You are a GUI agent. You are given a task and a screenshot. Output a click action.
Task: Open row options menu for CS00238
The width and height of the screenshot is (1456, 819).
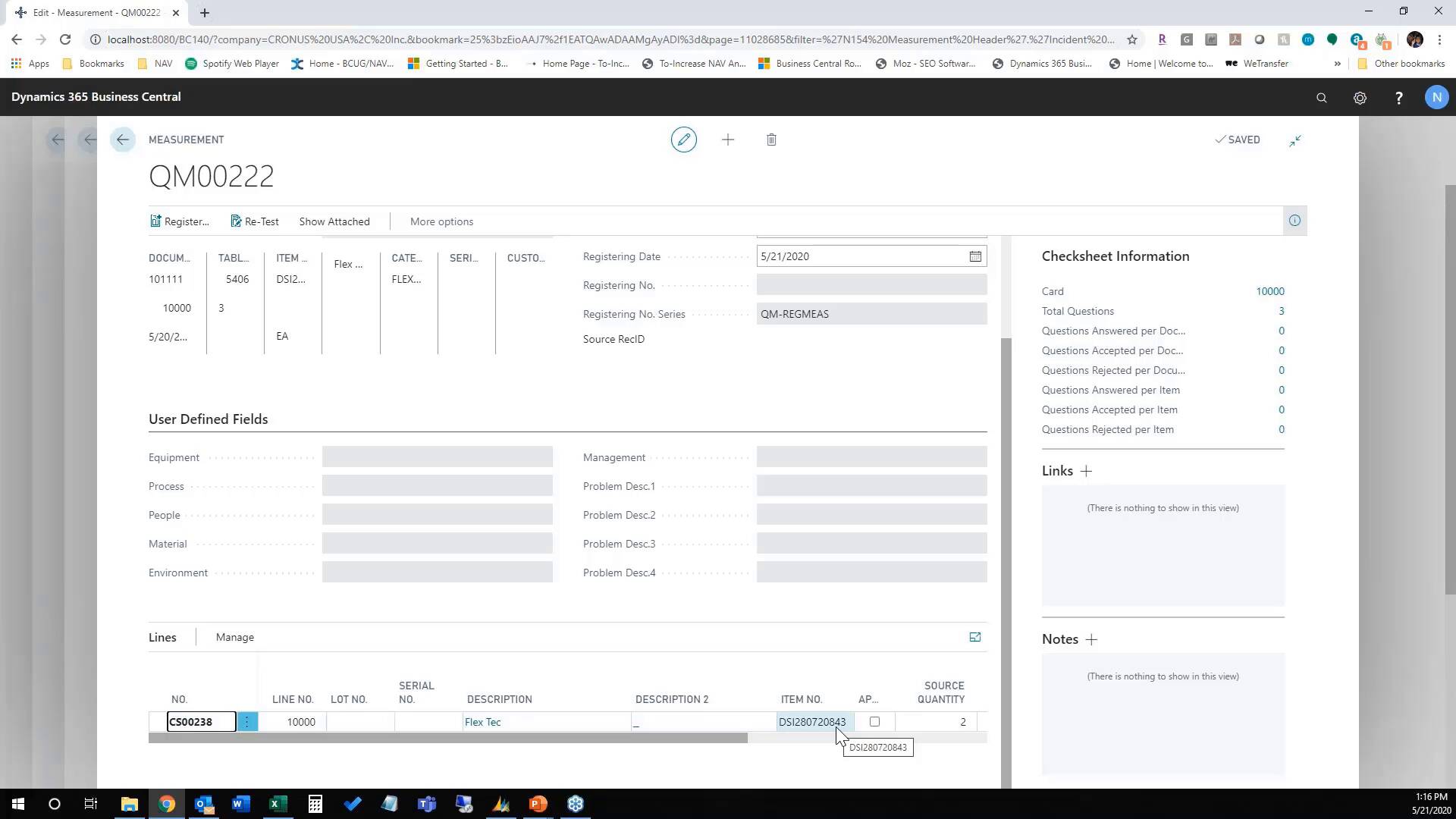point(246,722)
